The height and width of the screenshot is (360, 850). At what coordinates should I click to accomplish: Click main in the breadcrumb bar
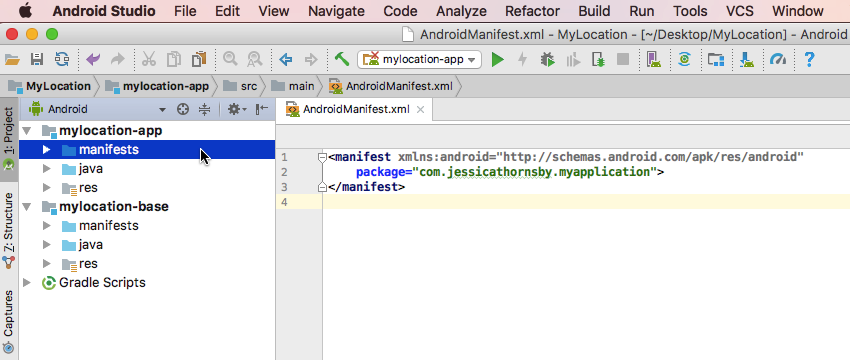pyautogui.click(x=293, y=86)
